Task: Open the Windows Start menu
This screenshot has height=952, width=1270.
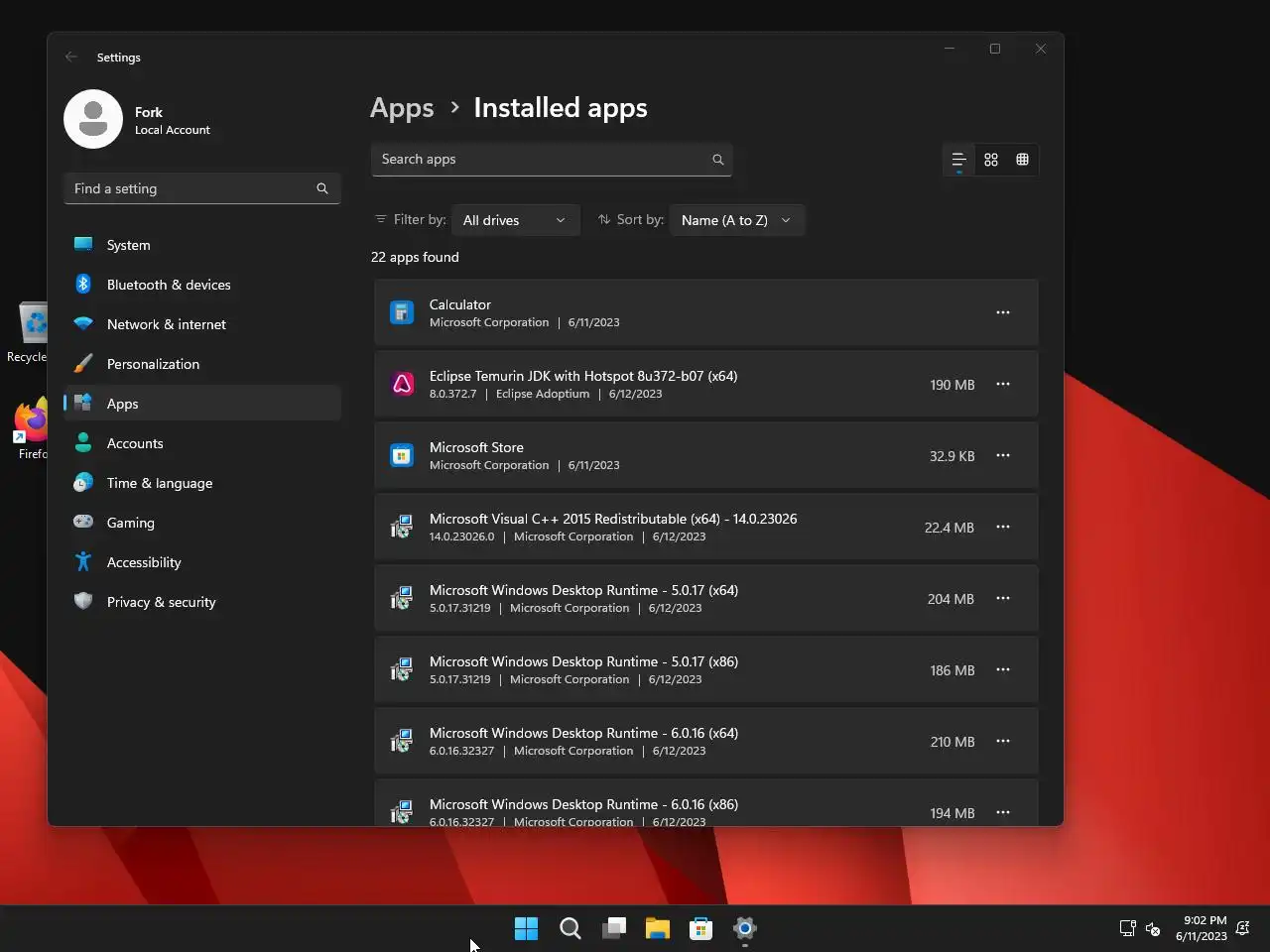Action: tap(526, 928)
